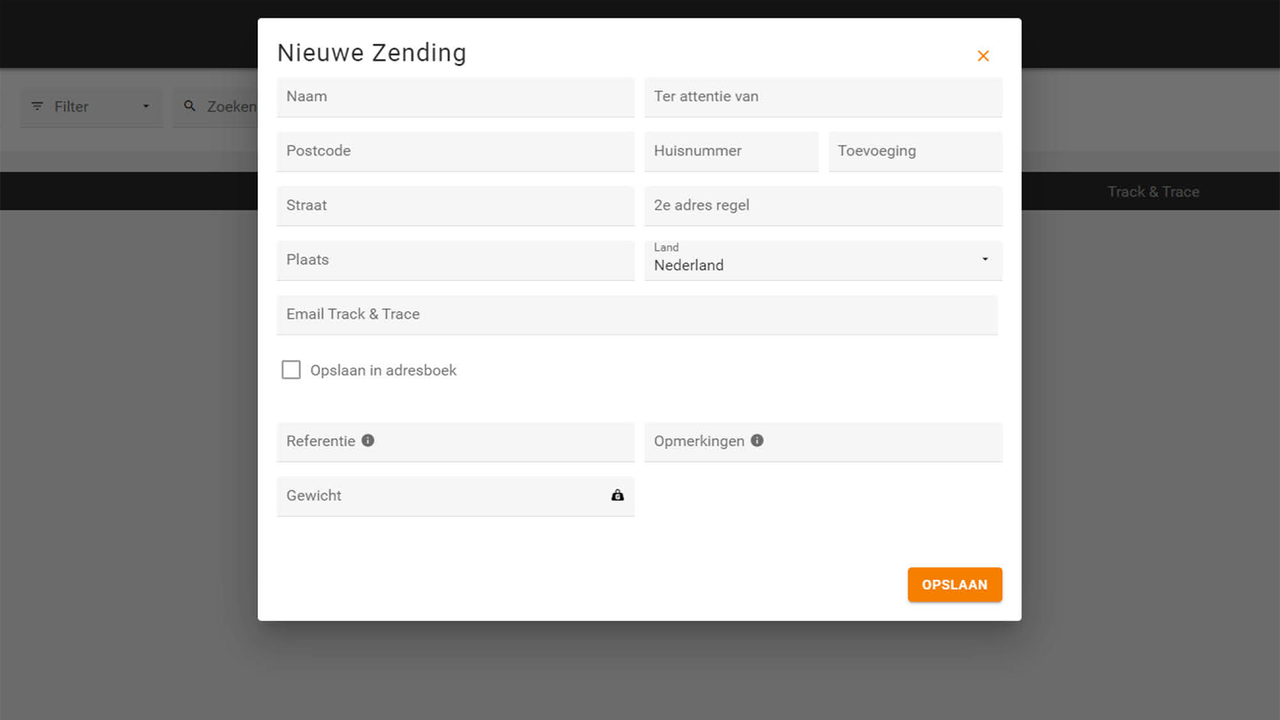Click the Zoeken search field in background
This screenshot has height=720, width=1280.
click(x=216, y=106)
